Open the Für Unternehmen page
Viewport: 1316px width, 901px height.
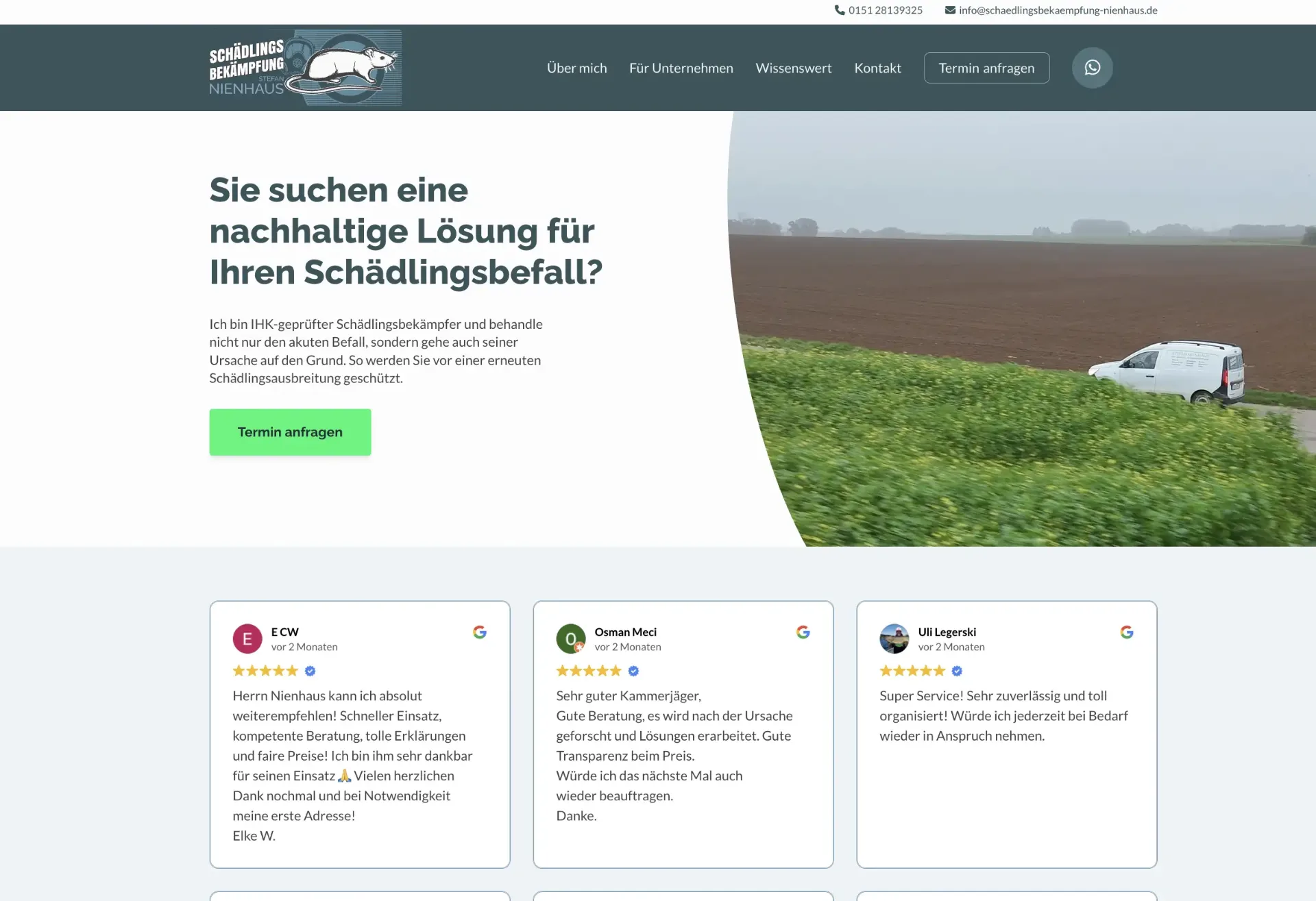click(x=681, y=67)
